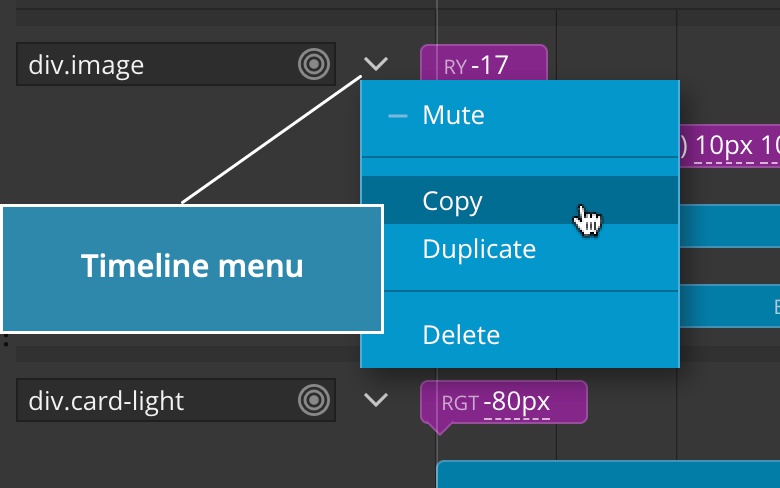Toggle the dash indicator next to Mute
The width and height of the screenshot is (780, 488).
point(397,116)
